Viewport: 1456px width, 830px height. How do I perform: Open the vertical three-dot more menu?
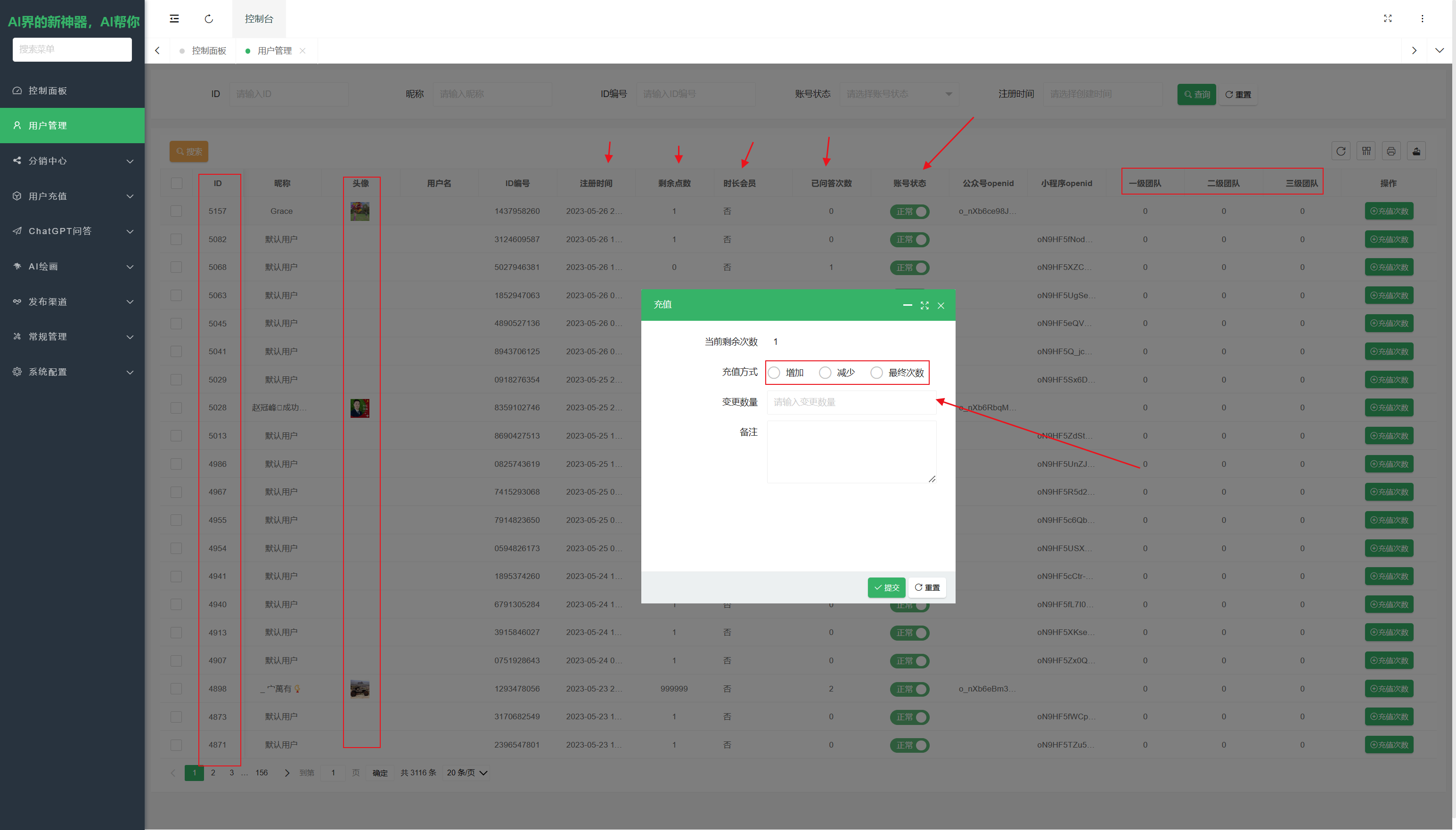click(x=1423, y=19)
